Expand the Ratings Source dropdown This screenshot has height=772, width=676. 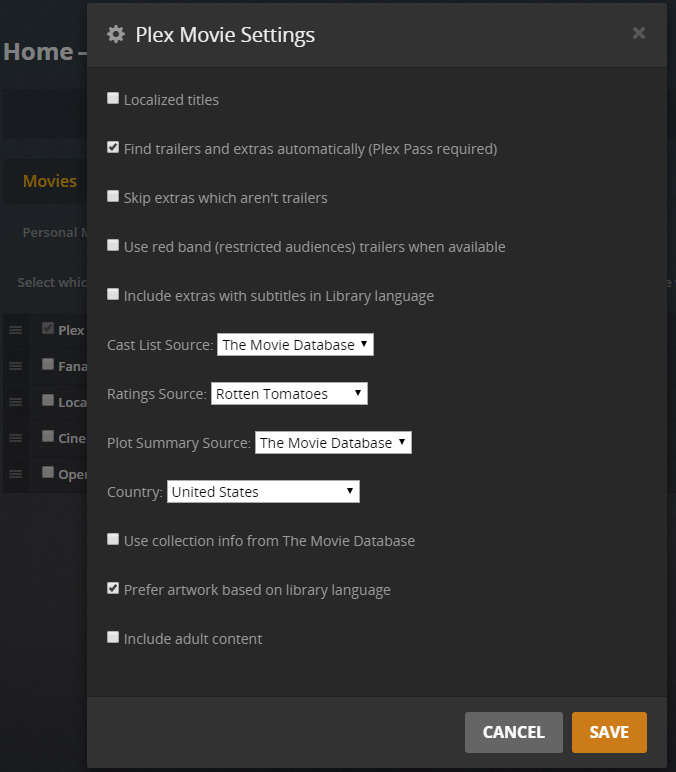pos(290,394)
